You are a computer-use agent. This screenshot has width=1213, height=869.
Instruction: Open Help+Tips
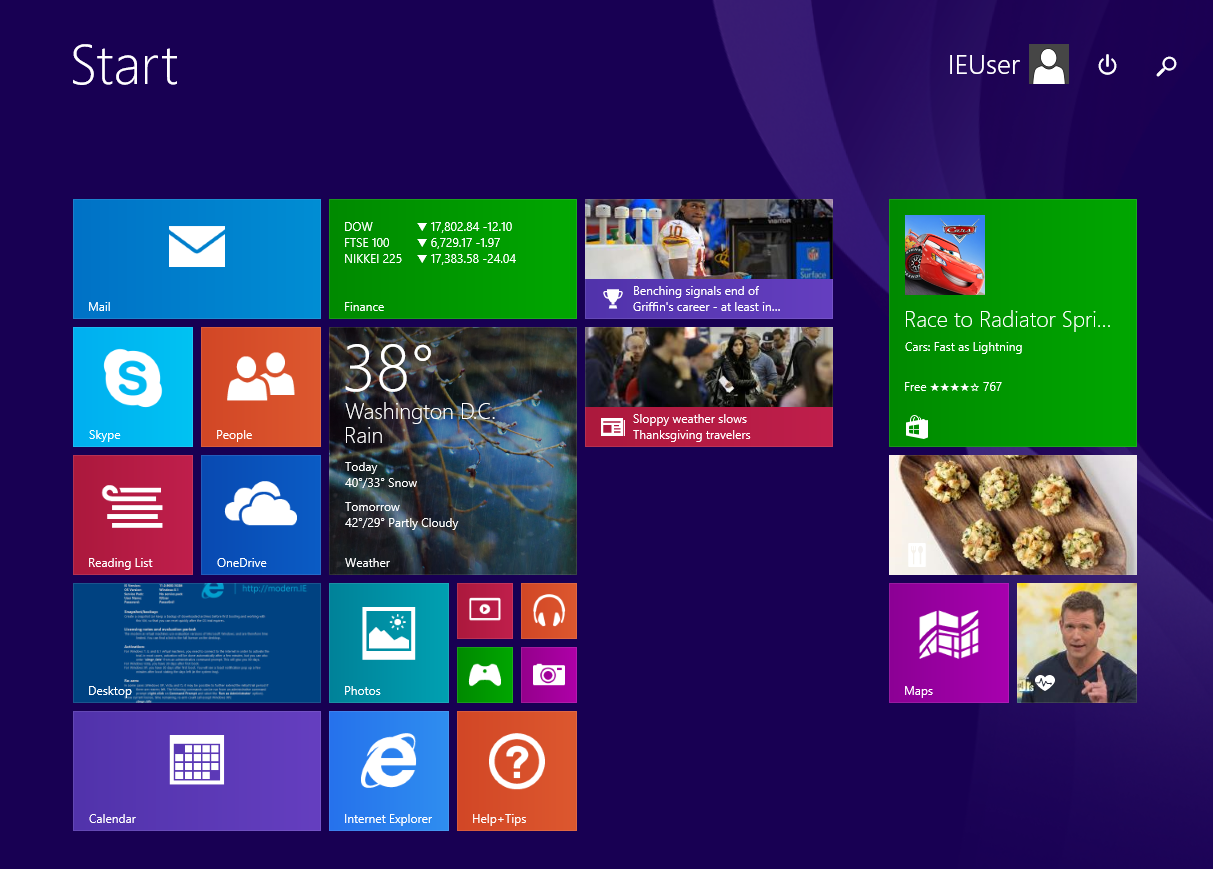[516, 770]
